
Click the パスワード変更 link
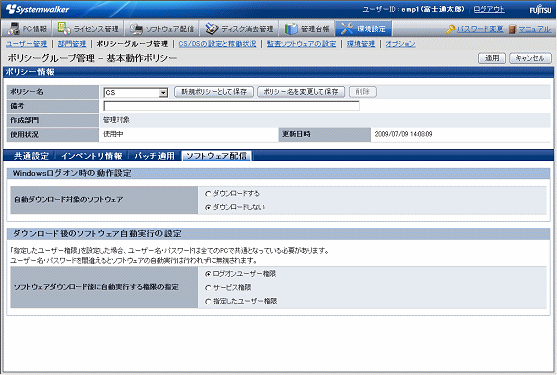point(480,29)
